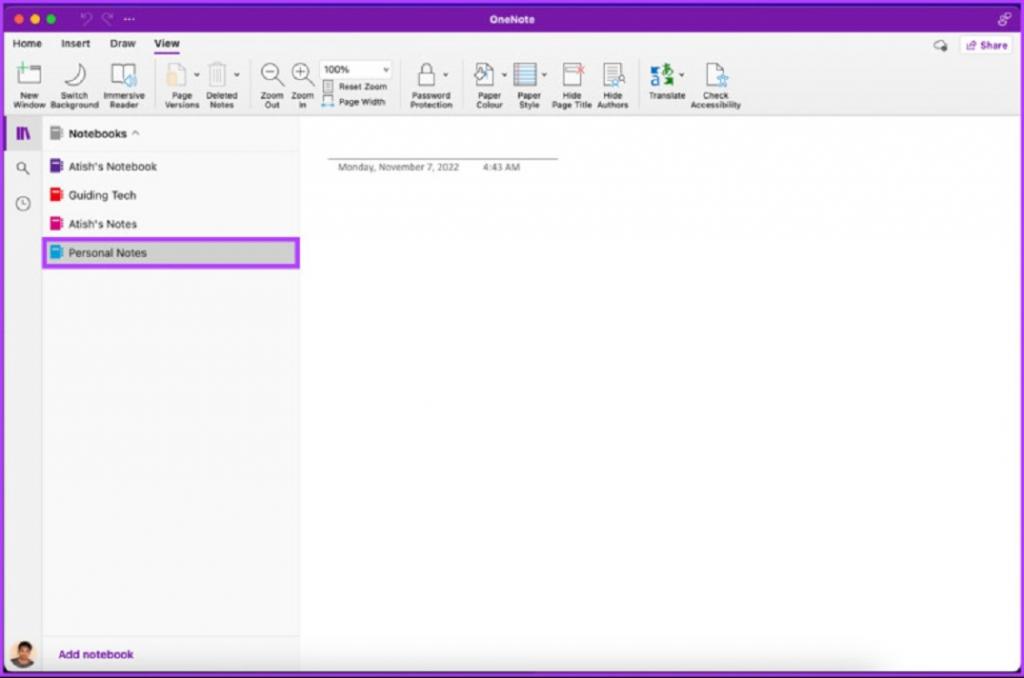Image resolution: width=1024 pixels, height=678 pixels.
Task: Click Zoom In magnifier
Action: [x=302, y=74]
